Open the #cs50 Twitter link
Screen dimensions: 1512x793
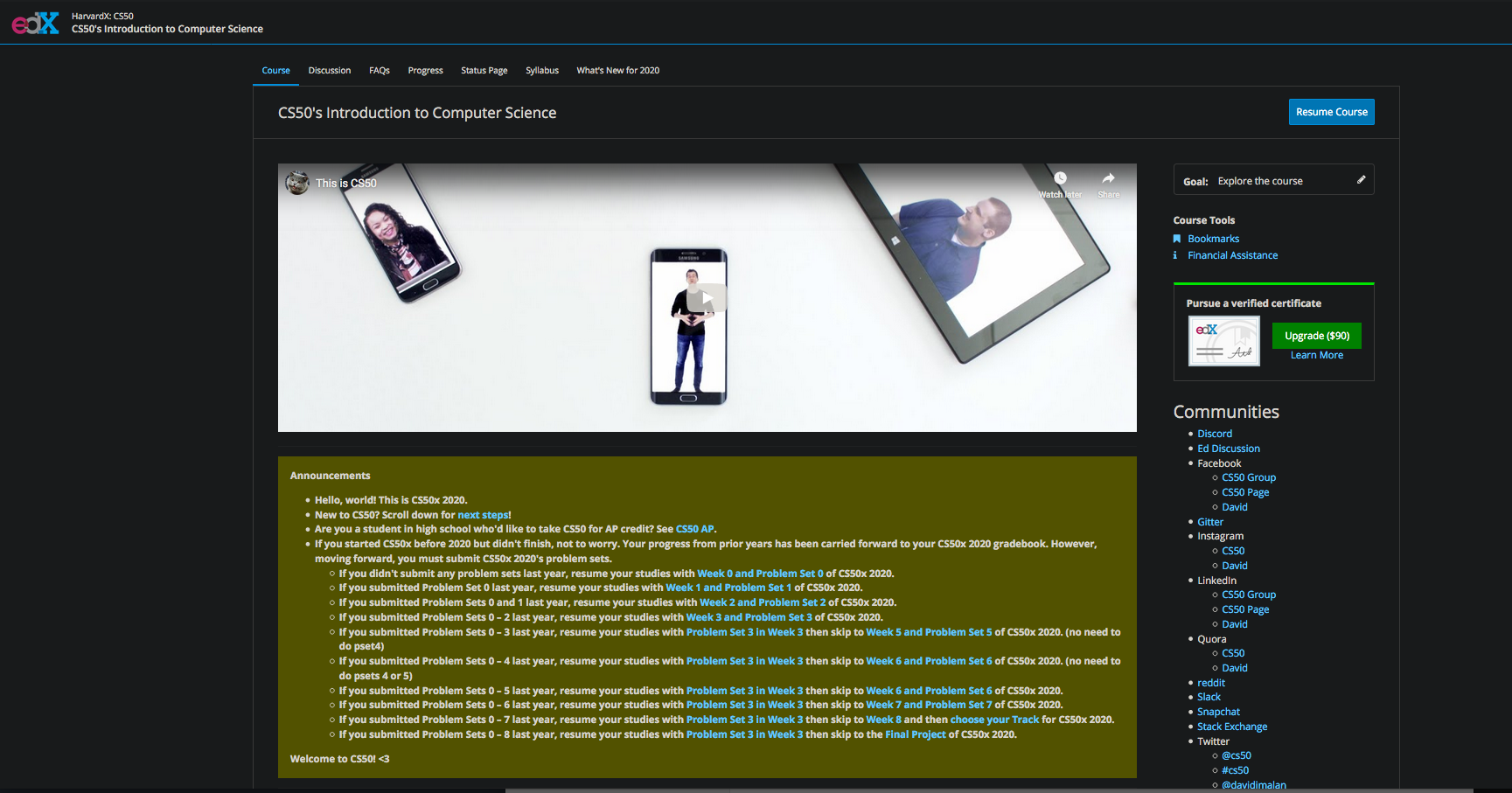pos(1235,770)
